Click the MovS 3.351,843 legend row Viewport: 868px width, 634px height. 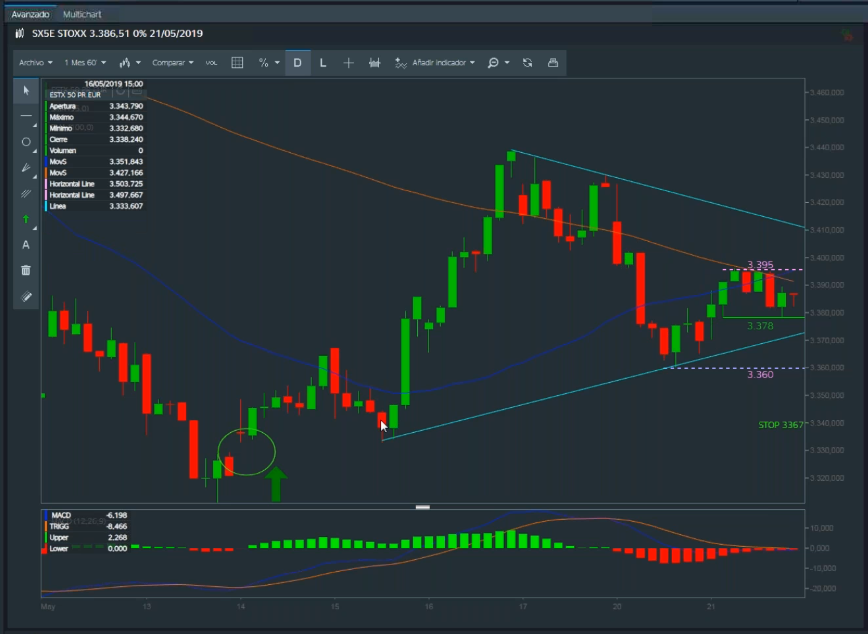96,162
